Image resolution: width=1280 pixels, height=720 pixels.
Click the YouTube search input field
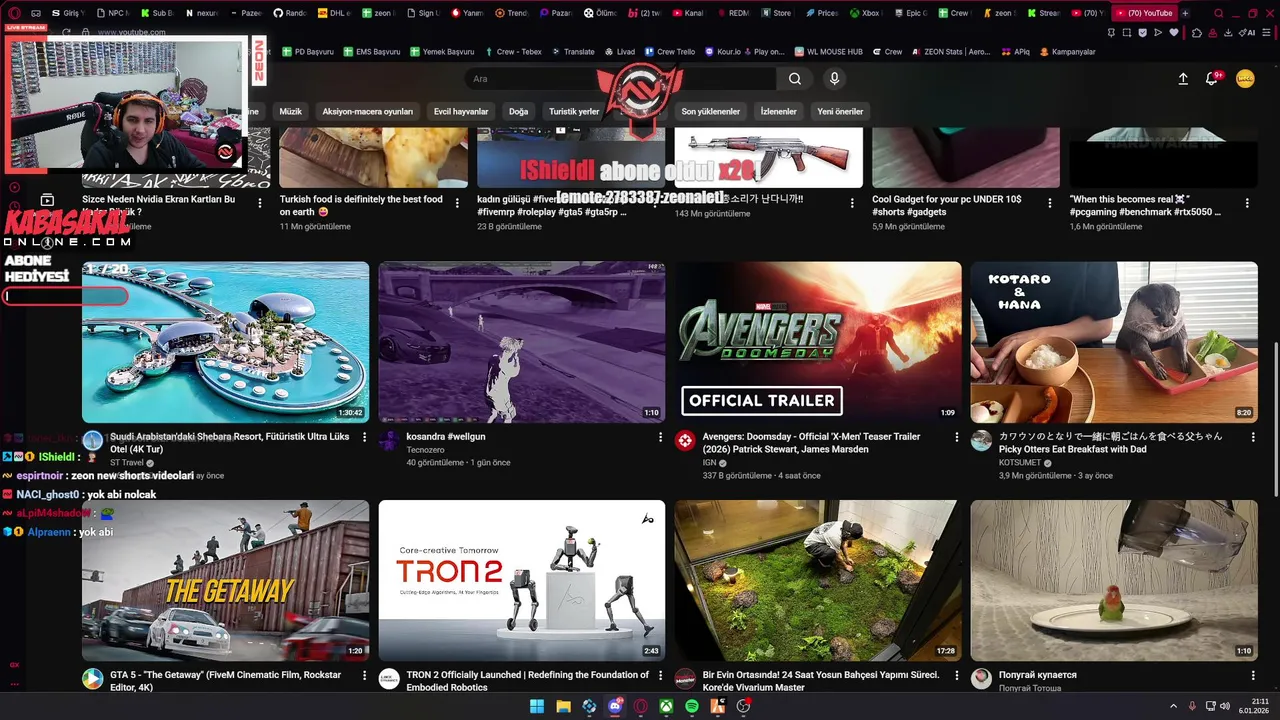619,79
